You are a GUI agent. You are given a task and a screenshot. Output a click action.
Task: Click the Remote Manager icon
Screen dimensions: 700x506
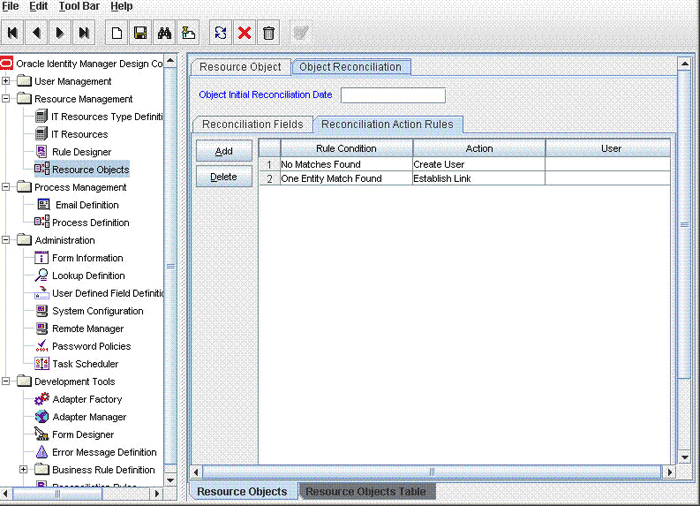[42, 328]
